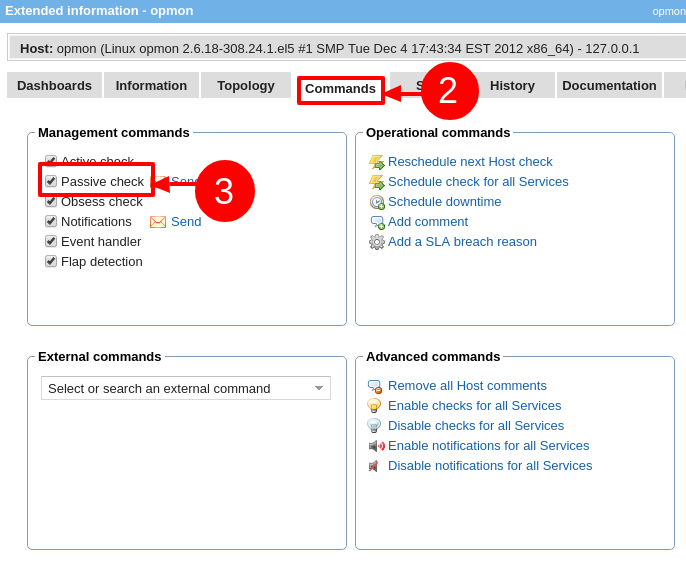Open the Dashboards tab
Screen dimensions: 686x561
coord(54,85)
